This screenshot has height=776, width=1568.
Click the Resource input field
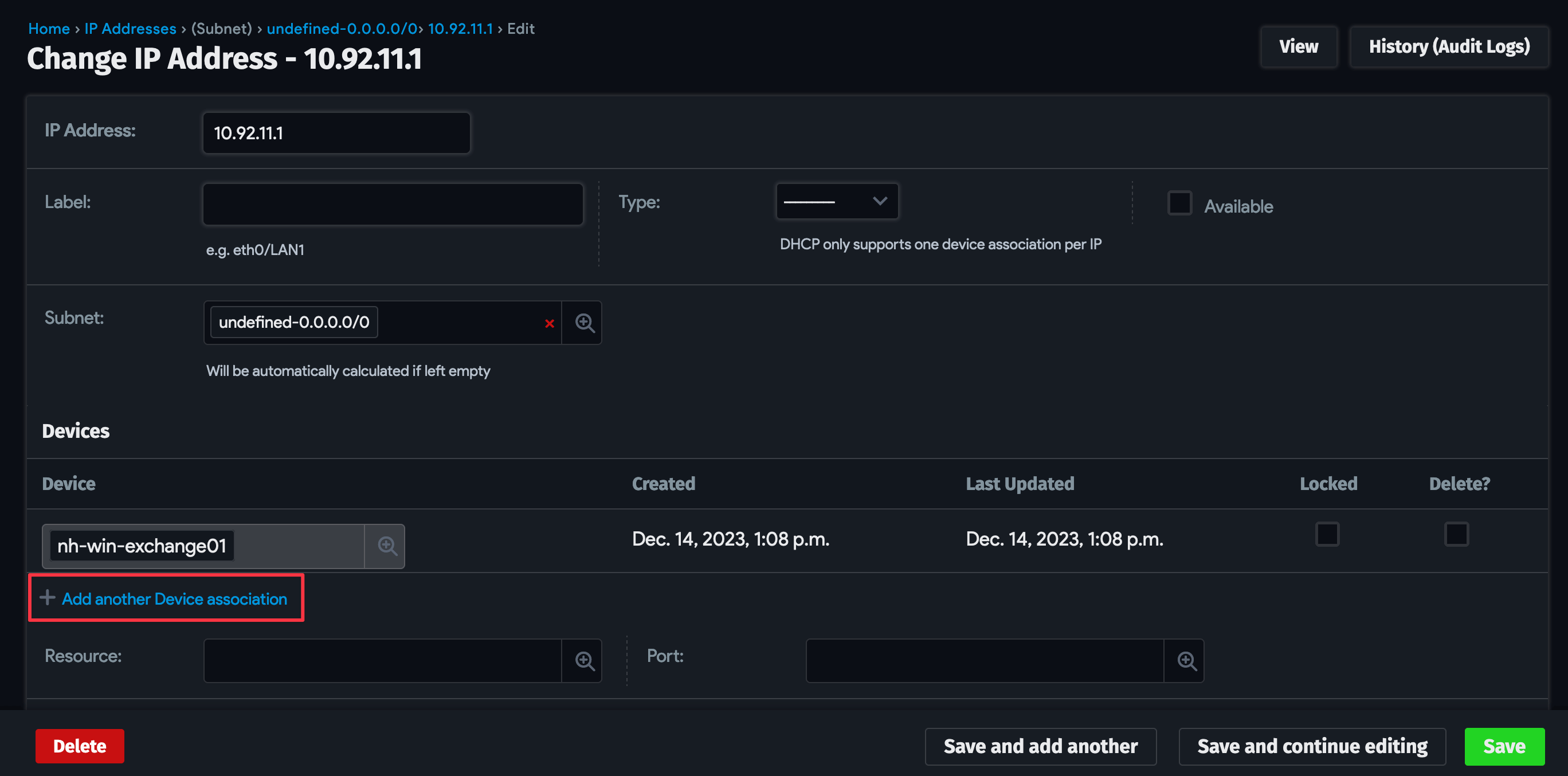click(x=383, y=660)
